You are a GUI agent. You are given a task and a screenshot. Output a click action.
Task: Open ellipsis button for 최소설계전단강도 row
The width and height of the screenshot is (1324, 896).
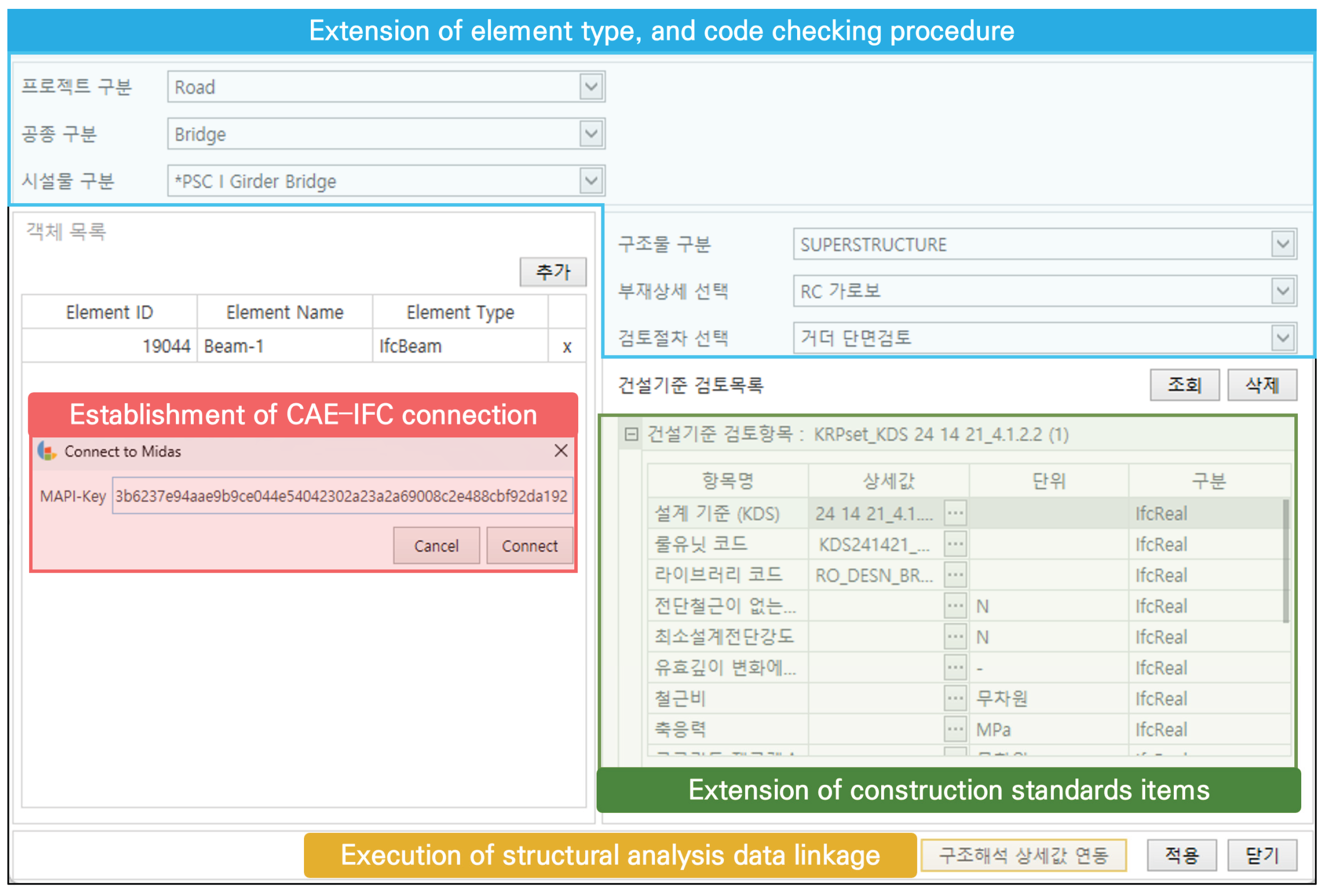955,636
